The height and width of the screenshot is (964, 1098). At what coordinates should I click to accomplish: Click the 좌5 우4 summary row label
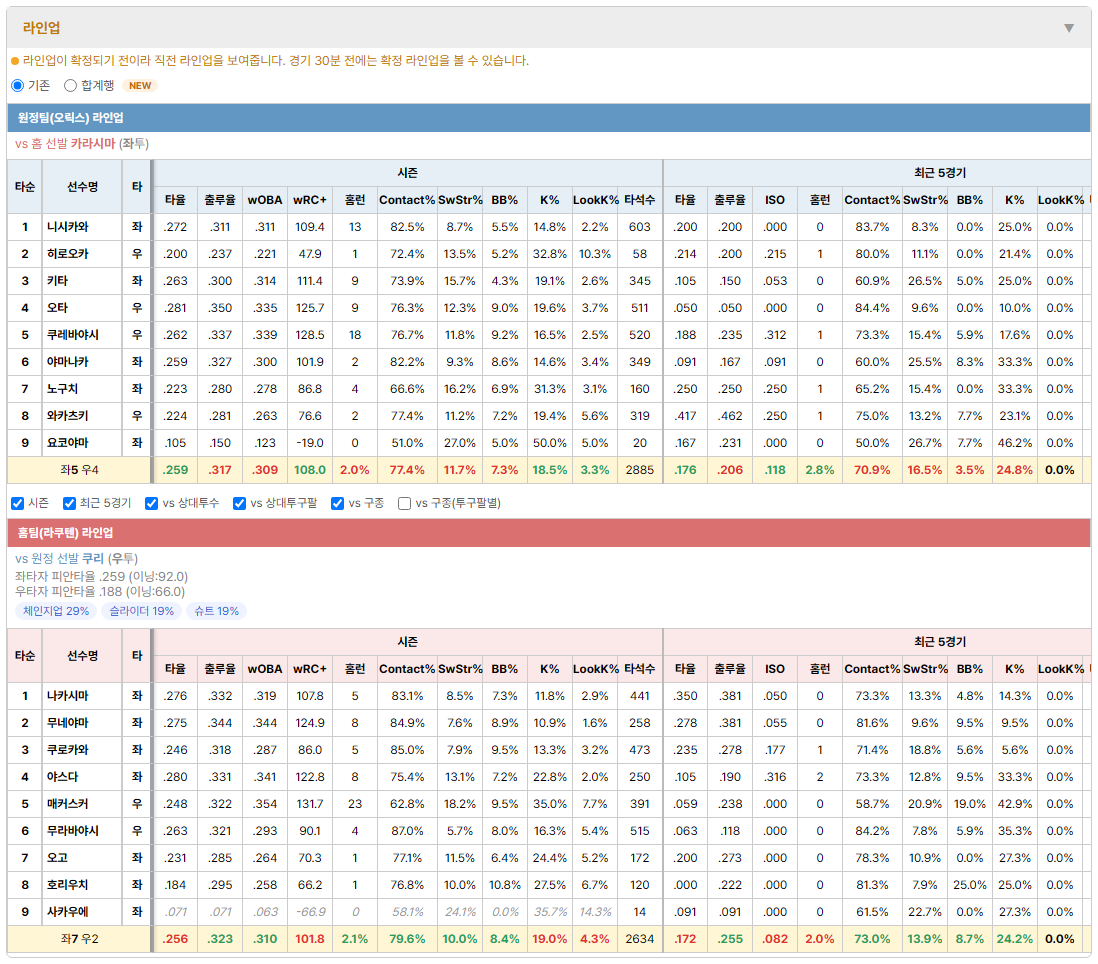(79, 470)
